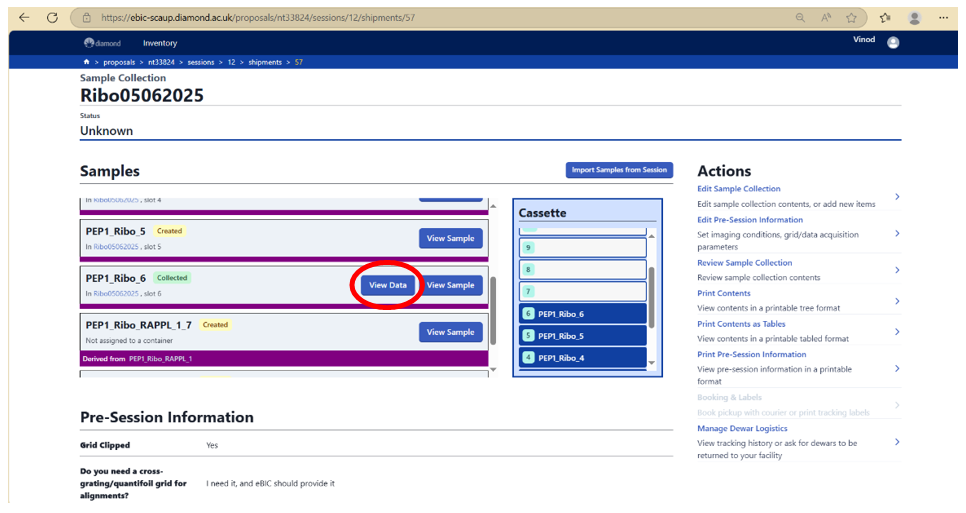Click Import Samples from Session button
Image resolution: width=966 pixels, height=513 pixels.
[619, 170]
